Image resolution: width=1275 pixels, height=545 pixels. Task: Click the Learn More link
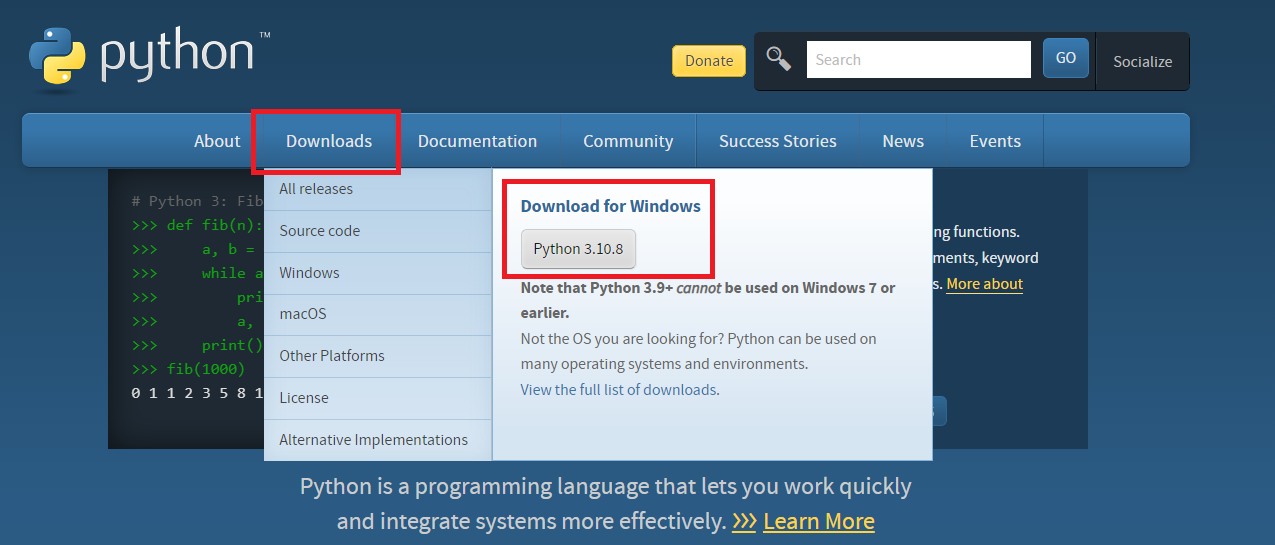coord(819,521)
